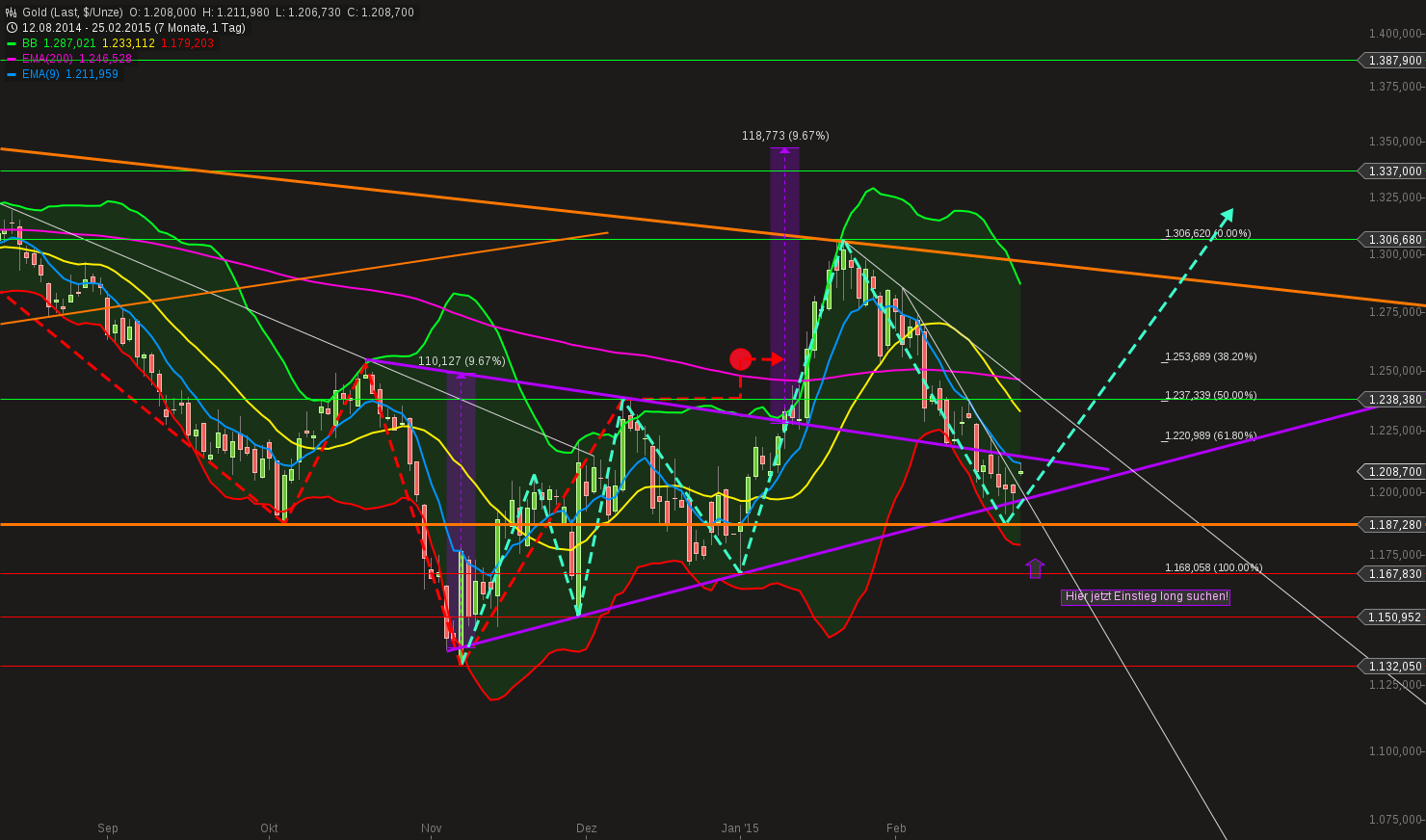Screen dimensions: 1426x840
Task: Click the candlestick instrument icon before Gold title
Action: click(9, 12)
